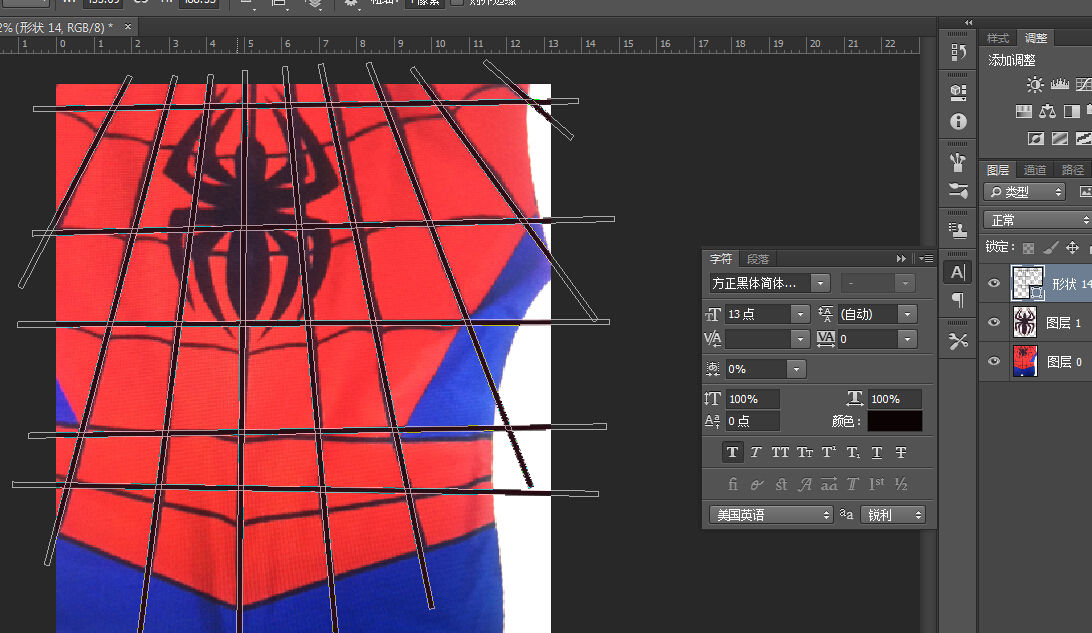Open the Brush Presets panel icon

coord(958,191)
